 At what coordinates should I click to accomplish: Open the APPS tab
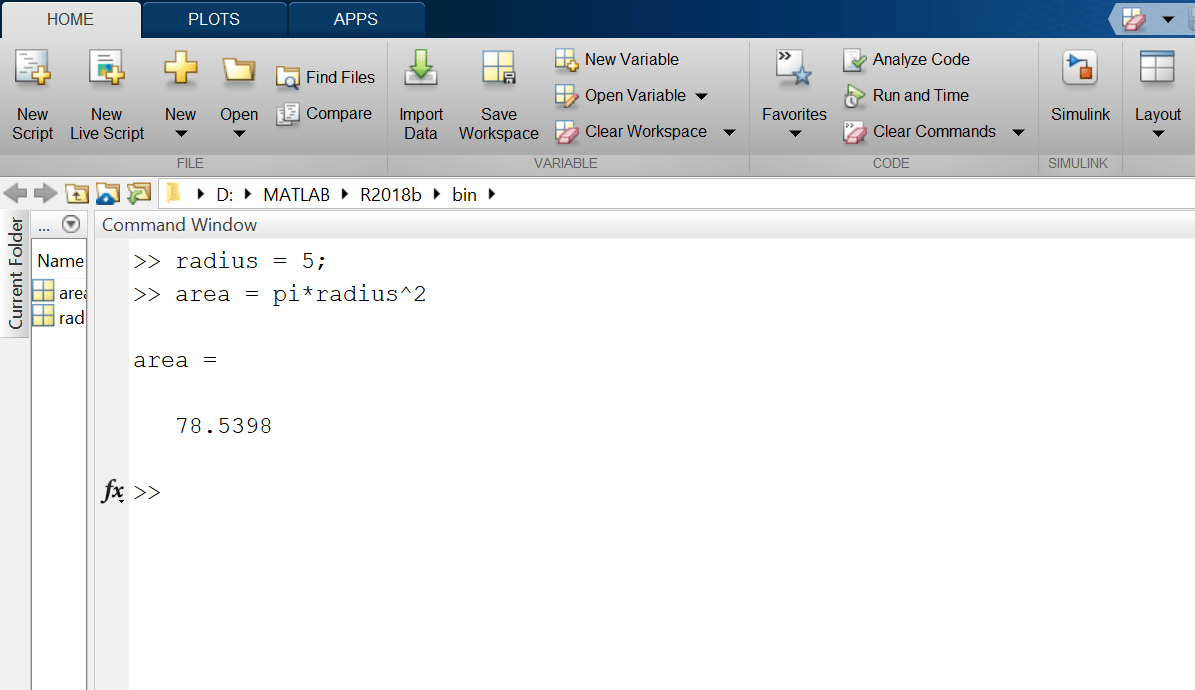(356, 18)
